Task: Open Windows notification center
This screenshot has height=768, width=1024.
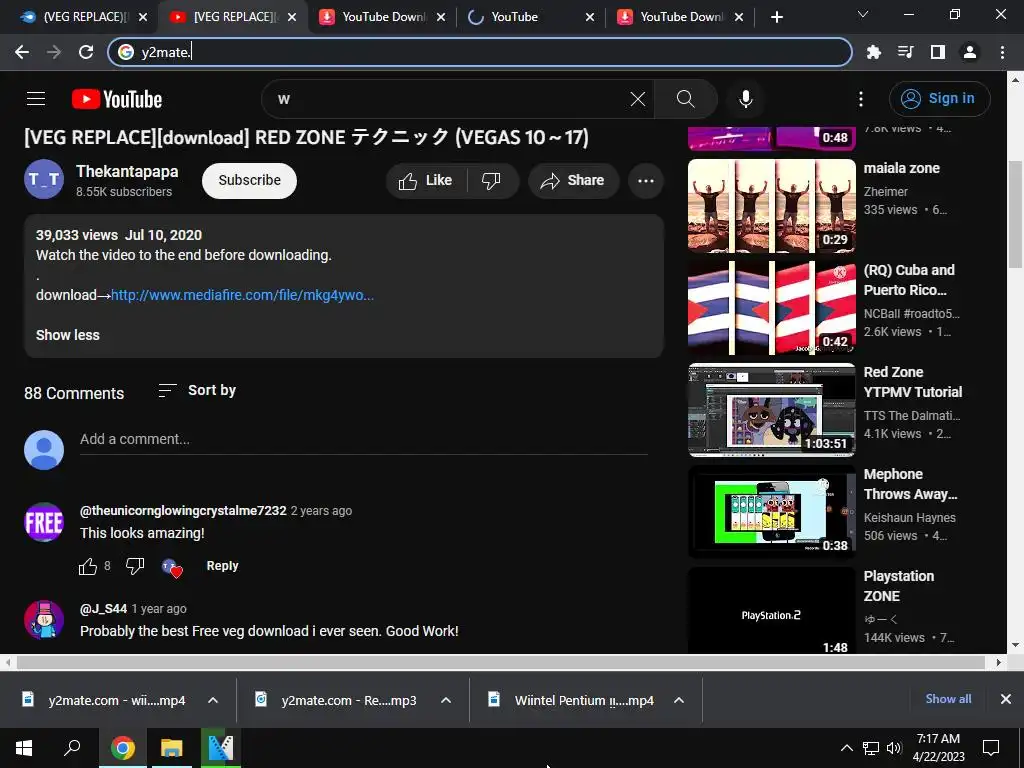Action: point(991,748)
